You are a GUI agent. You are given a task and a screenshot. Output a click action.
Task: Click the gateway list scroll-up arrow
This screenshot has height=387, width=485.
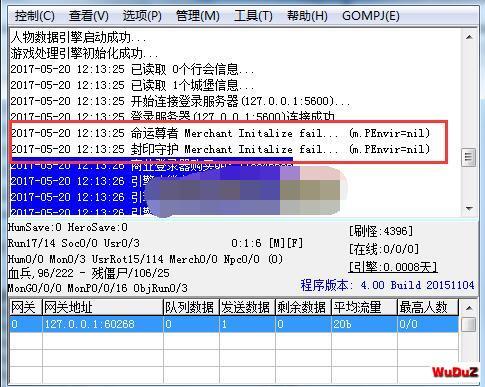[469, 308]
